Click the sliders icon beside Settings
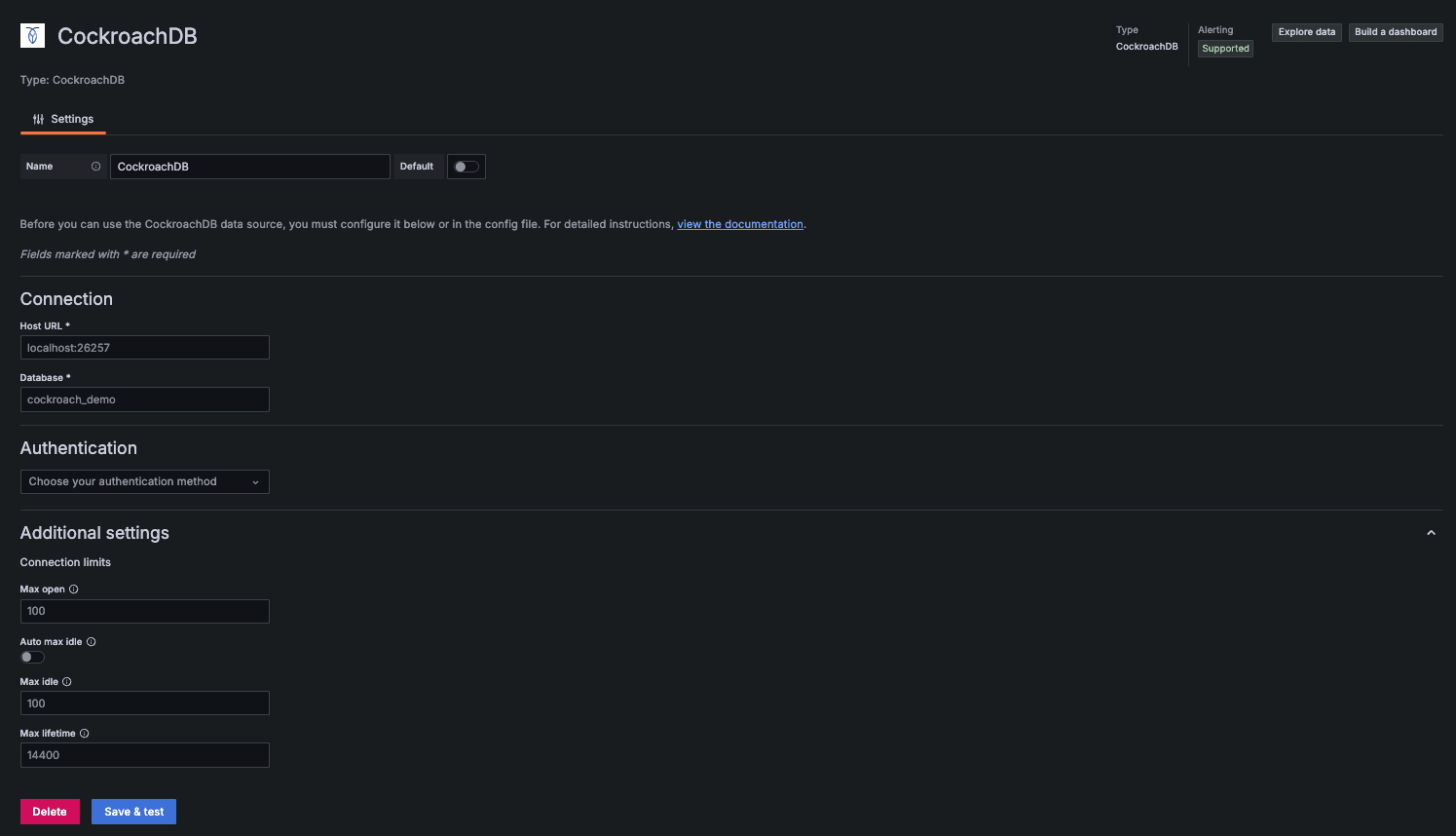1456x836 pixels. (x=37, y=118)
